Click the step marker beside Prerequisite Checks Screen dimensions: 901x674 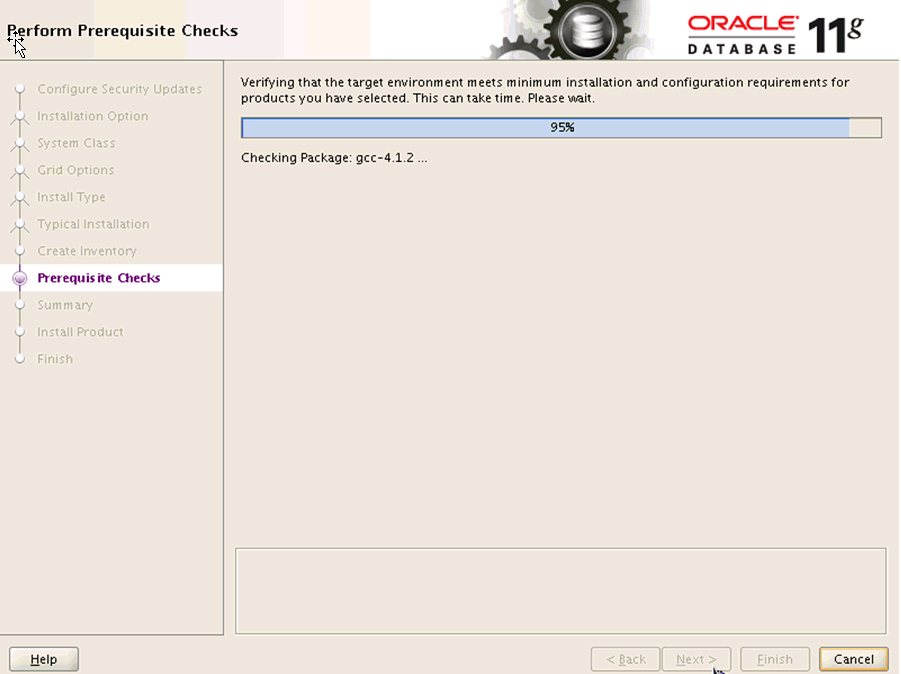[x=20, y=278]
